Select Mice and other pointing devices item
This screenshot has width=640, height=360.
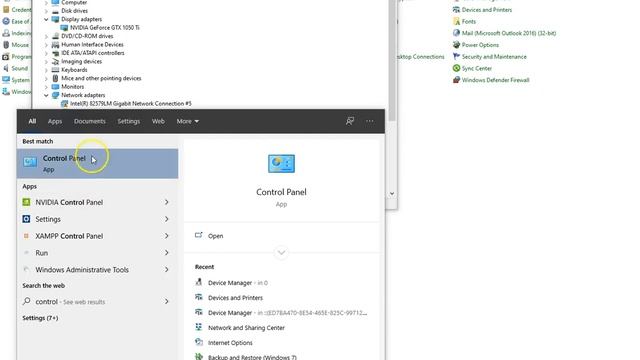(x=101, y=78)
